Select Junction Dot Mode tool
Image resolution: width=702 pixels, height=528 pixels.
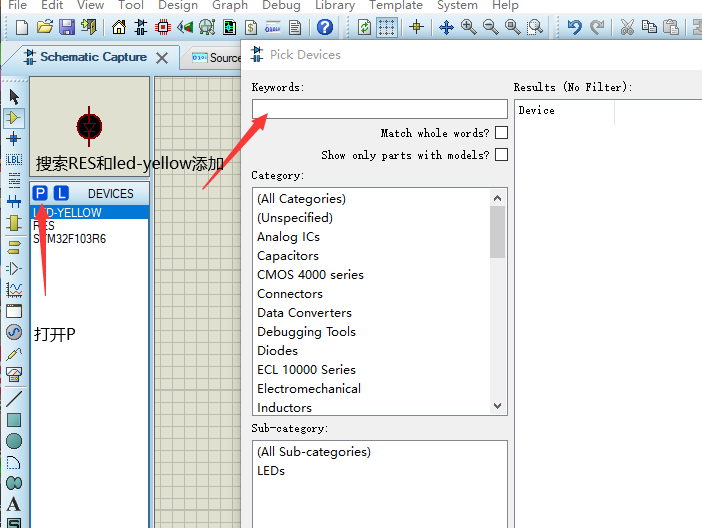[x=14, y=138]
